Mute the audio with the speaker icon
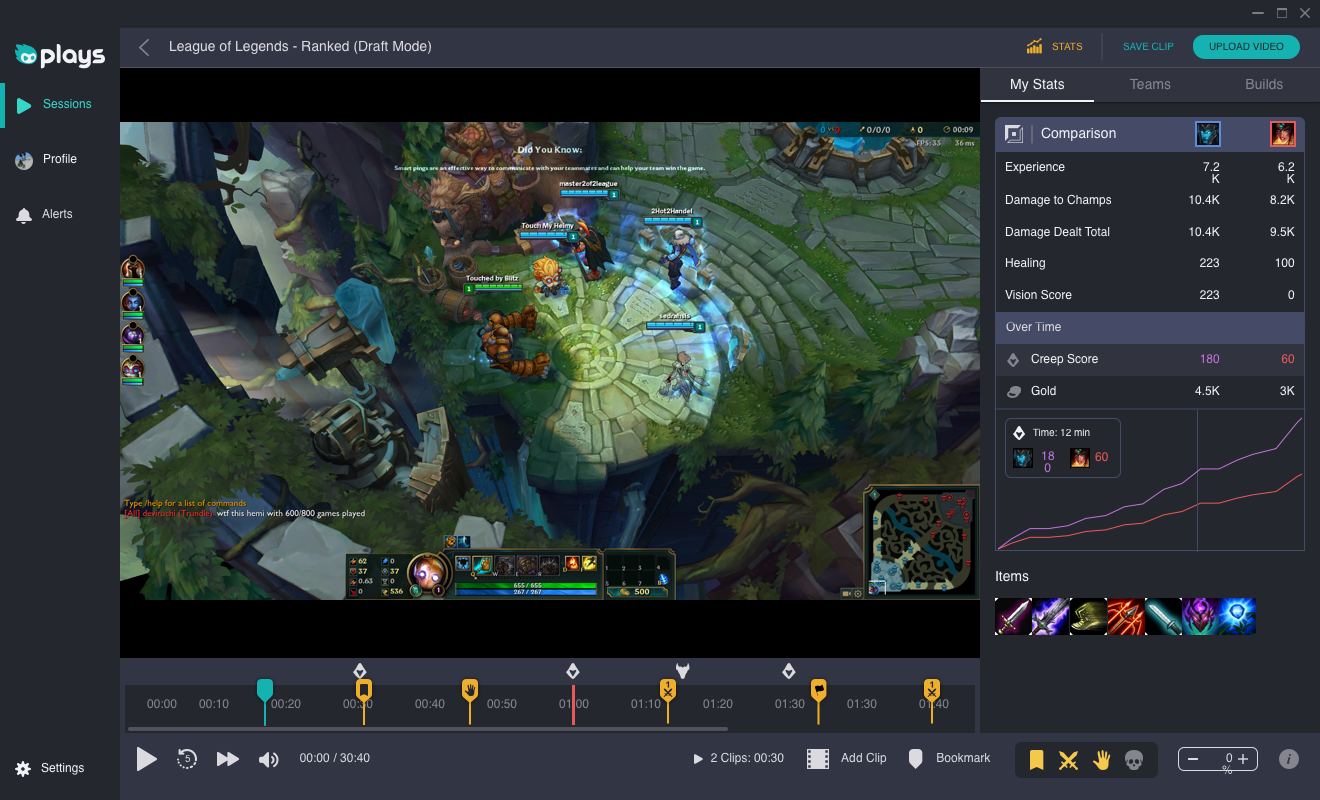The height and width of the screenshot is (800, 1320). coord(269,759)
